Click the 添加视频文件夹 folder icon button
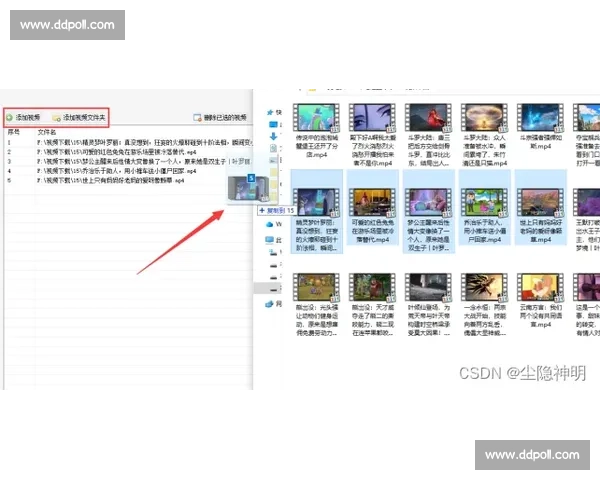This screenshot has width=600, height=480. pos(78,117)
